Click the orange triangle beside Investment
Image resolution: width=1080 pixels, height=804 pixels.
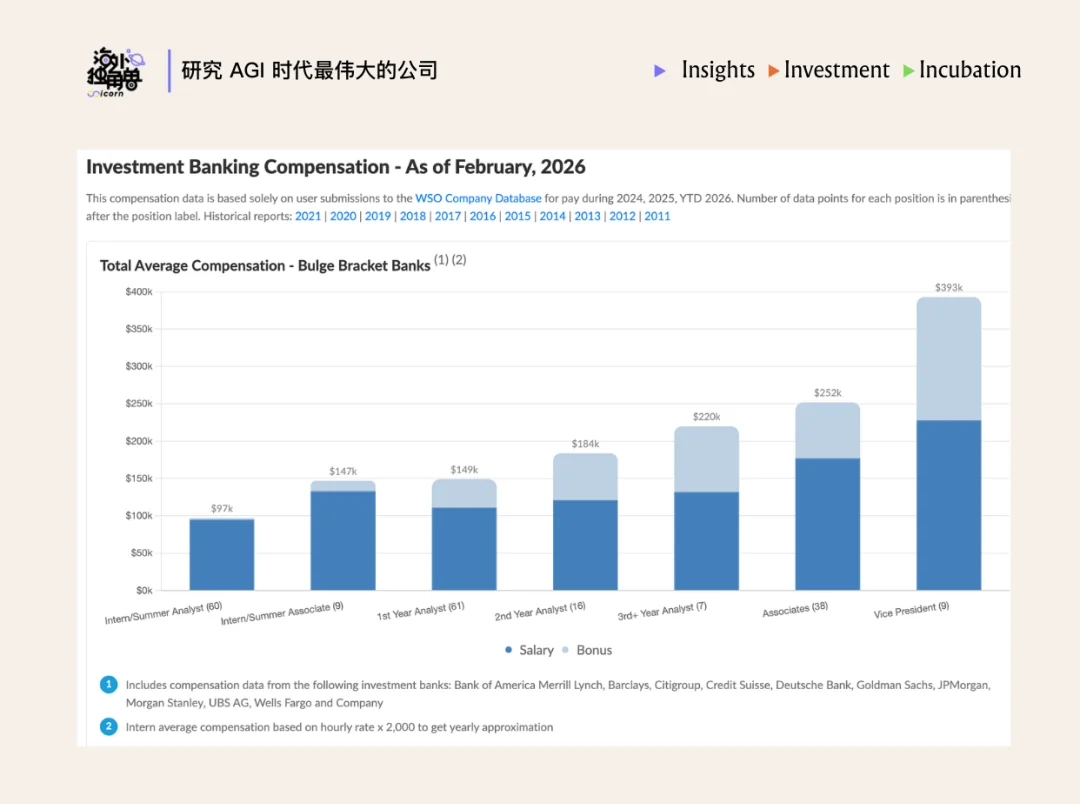775,71
